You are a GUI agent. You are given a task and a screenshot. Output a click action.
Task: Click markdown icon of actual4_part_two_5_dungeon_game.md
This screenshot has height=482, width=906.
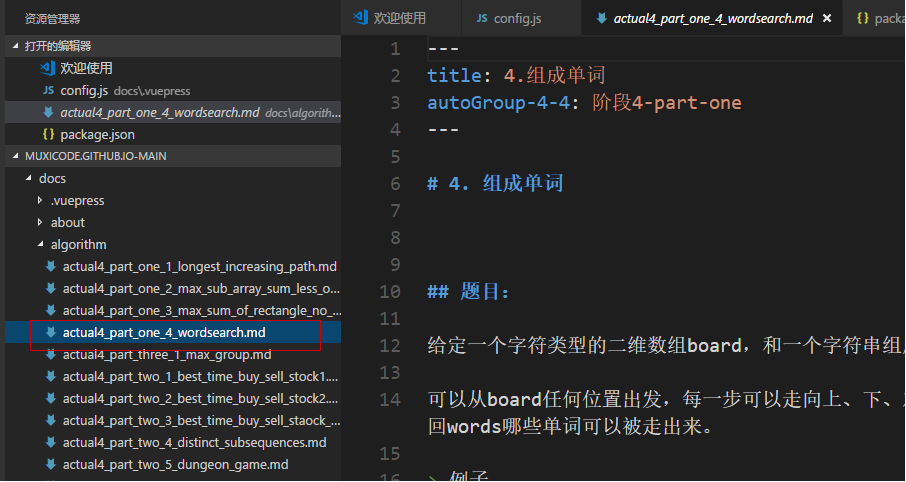point(50,464)
